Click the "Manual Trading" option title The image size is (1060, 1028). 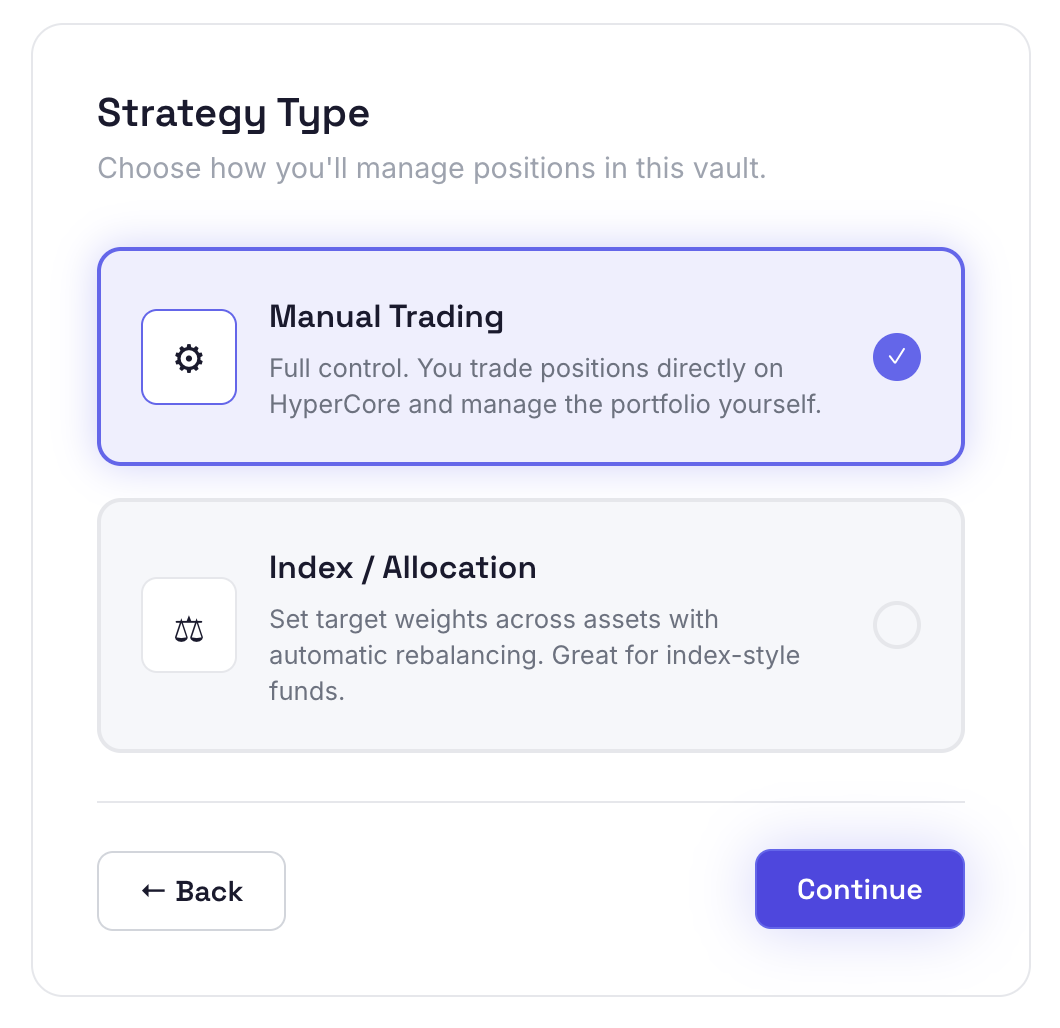[386, 317]
